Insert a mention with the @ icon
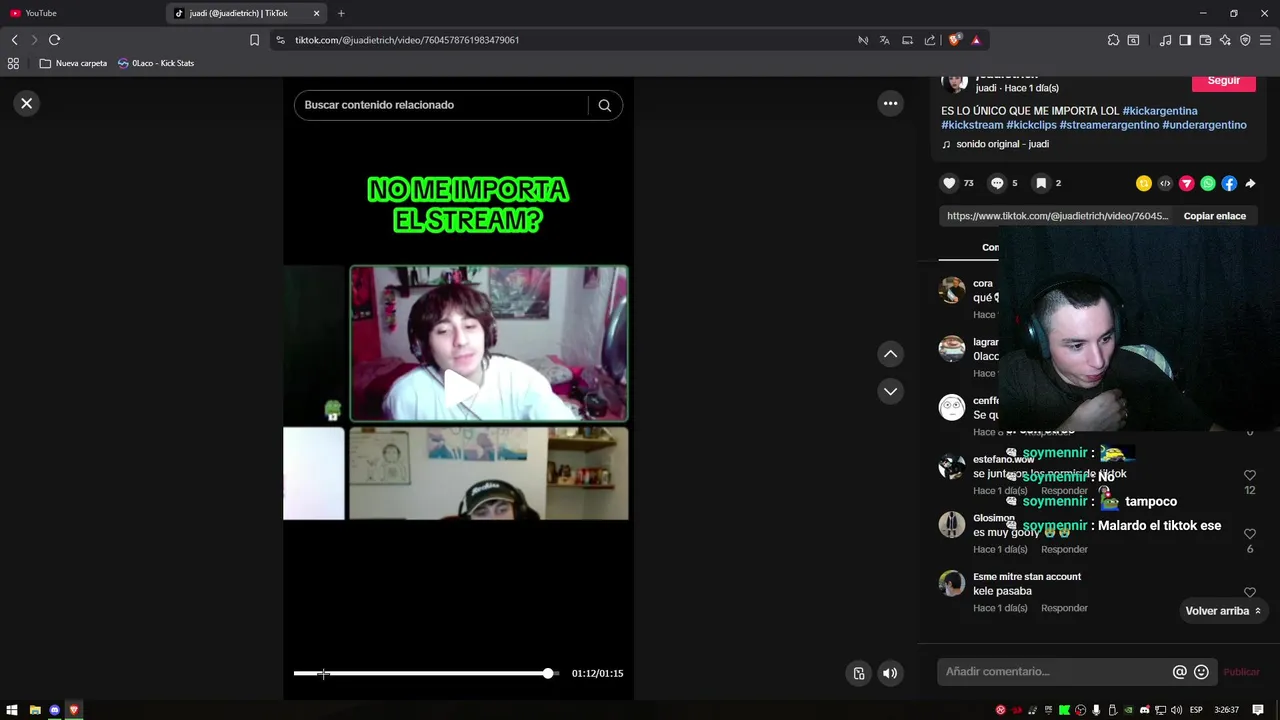1280x720 pixels. tap(1180, 672)
